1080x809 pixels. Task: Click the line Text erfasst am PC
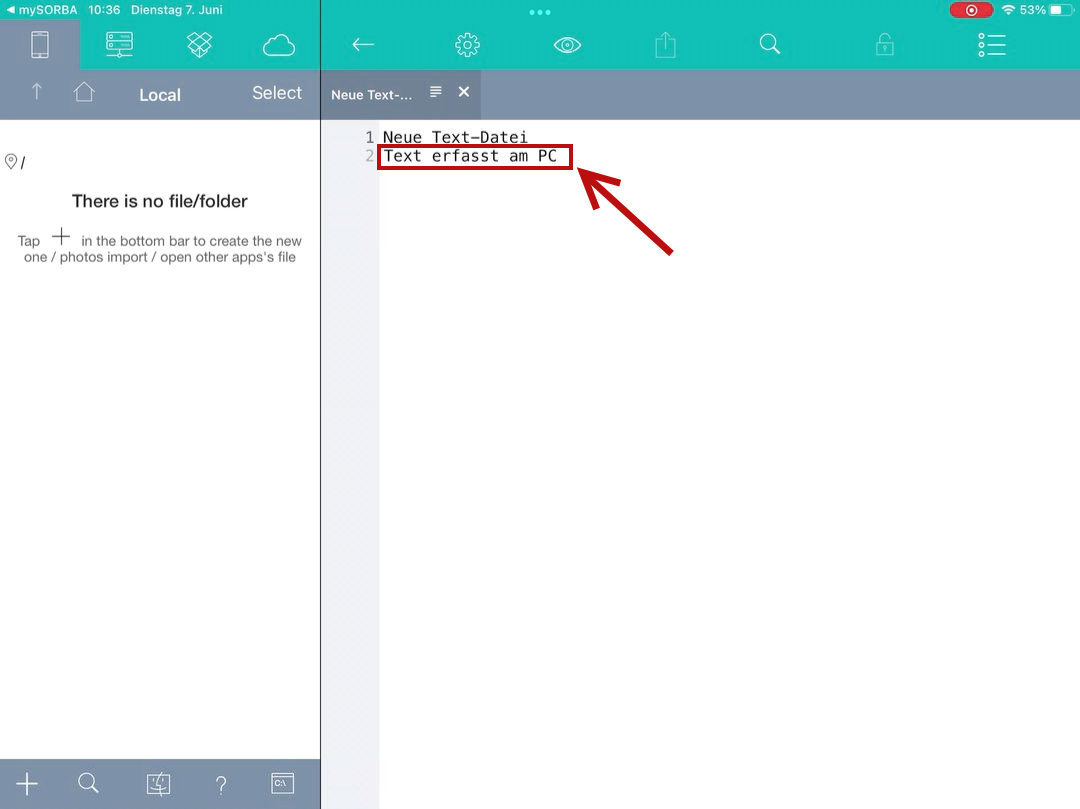click(x=470, y=157)
